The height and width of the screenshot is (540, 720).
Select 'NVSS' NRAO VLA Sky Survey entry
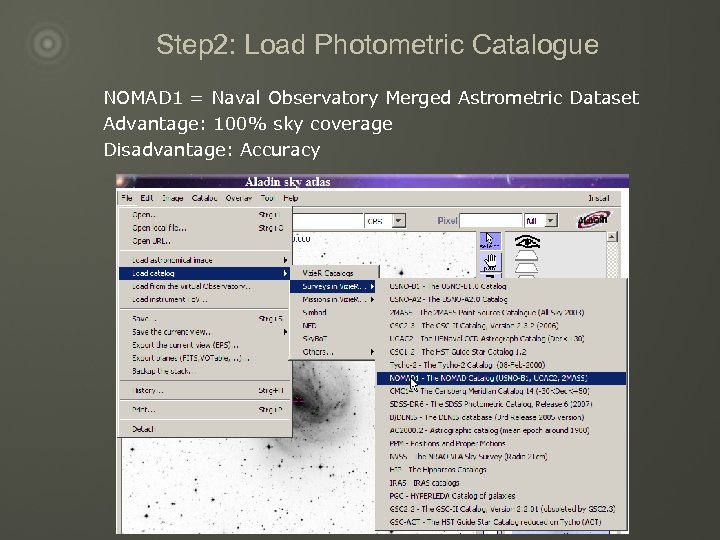click(x=501, y=456)
